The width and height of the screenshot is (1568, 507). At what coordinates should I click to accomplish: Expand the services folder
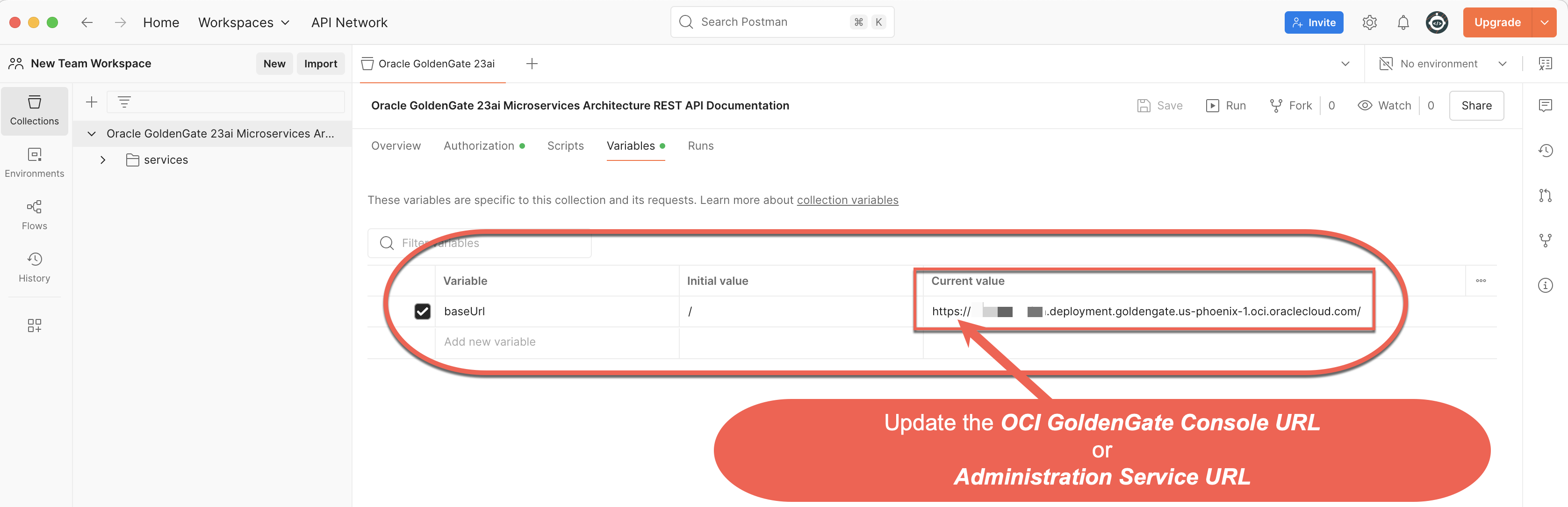point(103,160)
